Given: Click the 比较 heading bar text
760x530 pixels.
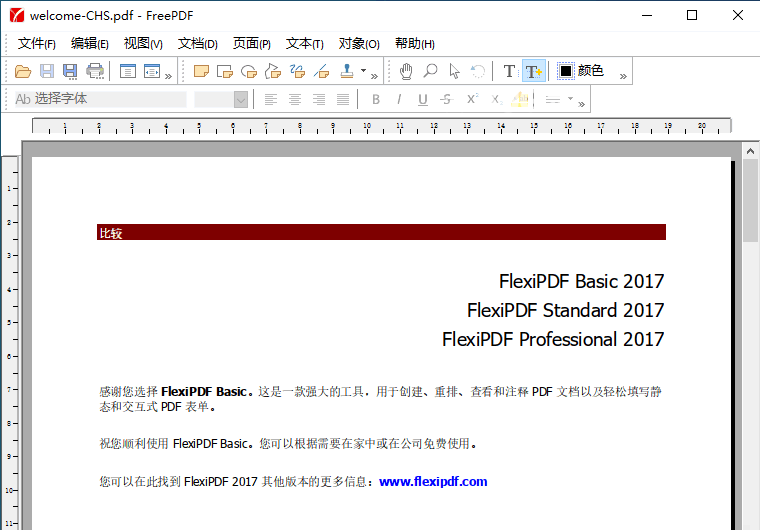Looking at the screenshot, I should pyautogui.click(x=111, y=233).
